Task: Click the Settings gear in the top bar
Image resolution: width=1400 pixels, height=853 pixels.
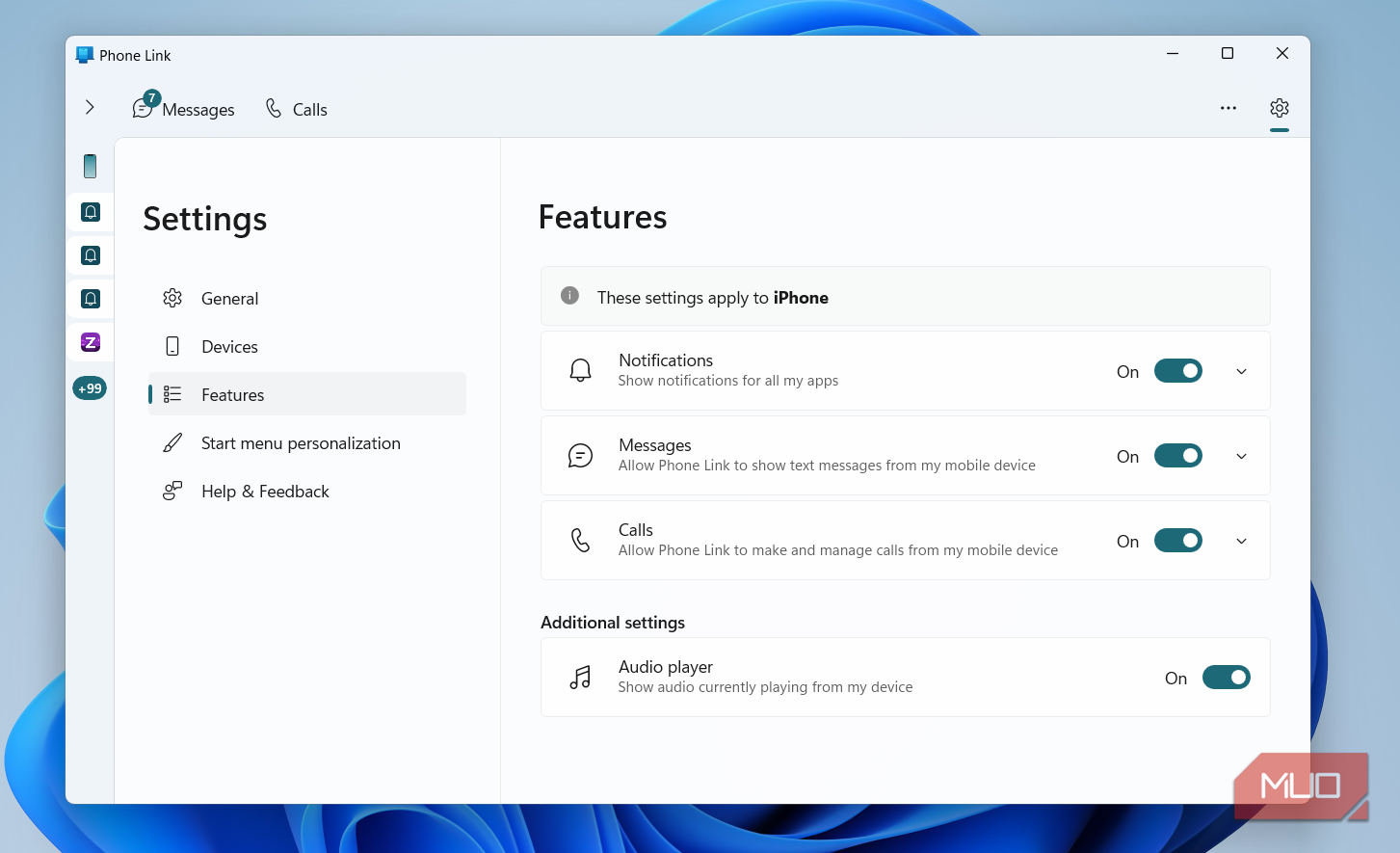Action: coord(1280,108)
